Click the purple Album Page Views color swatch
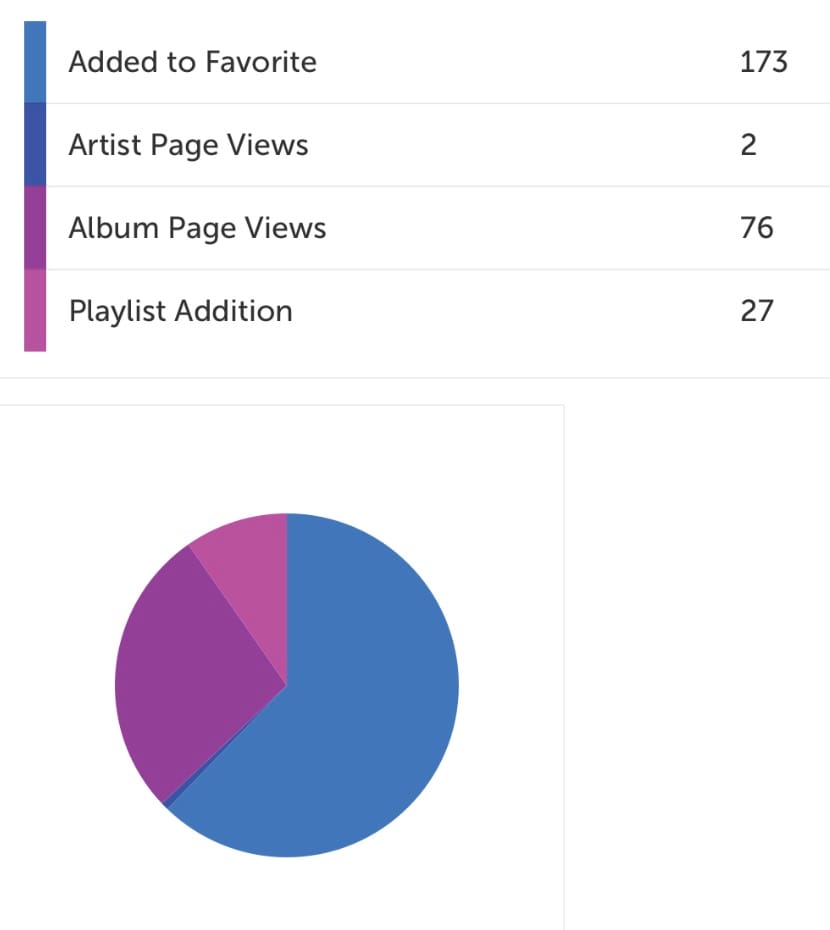 pyautogui.click(x=35, y=228)
